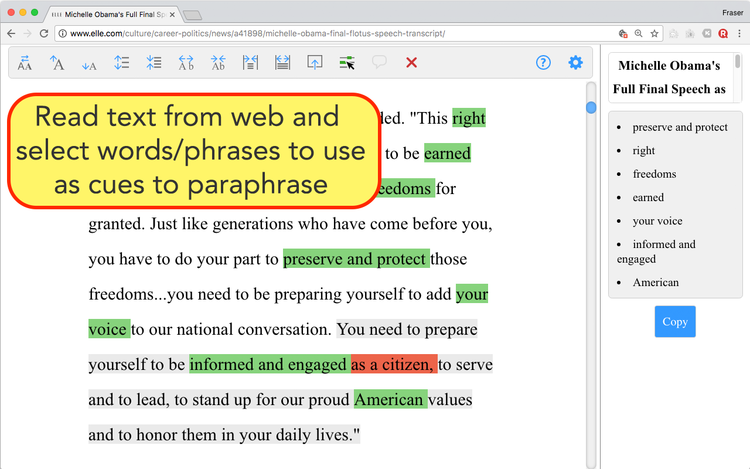750x469 pixels.
Task: Click highlighted word 'American' in text
Action: coord(390,399)
